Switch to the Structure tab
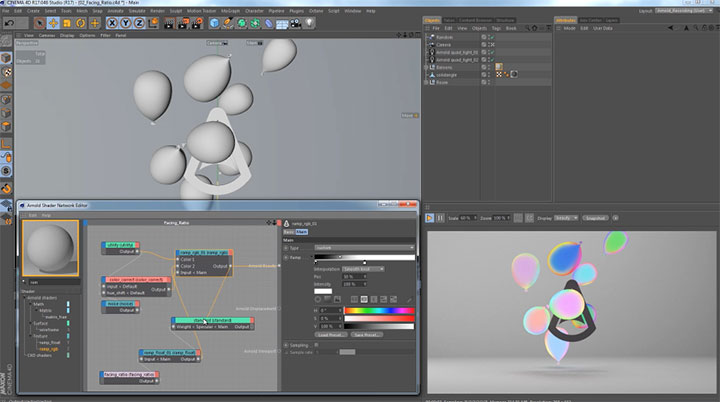 tap(505, 20)
